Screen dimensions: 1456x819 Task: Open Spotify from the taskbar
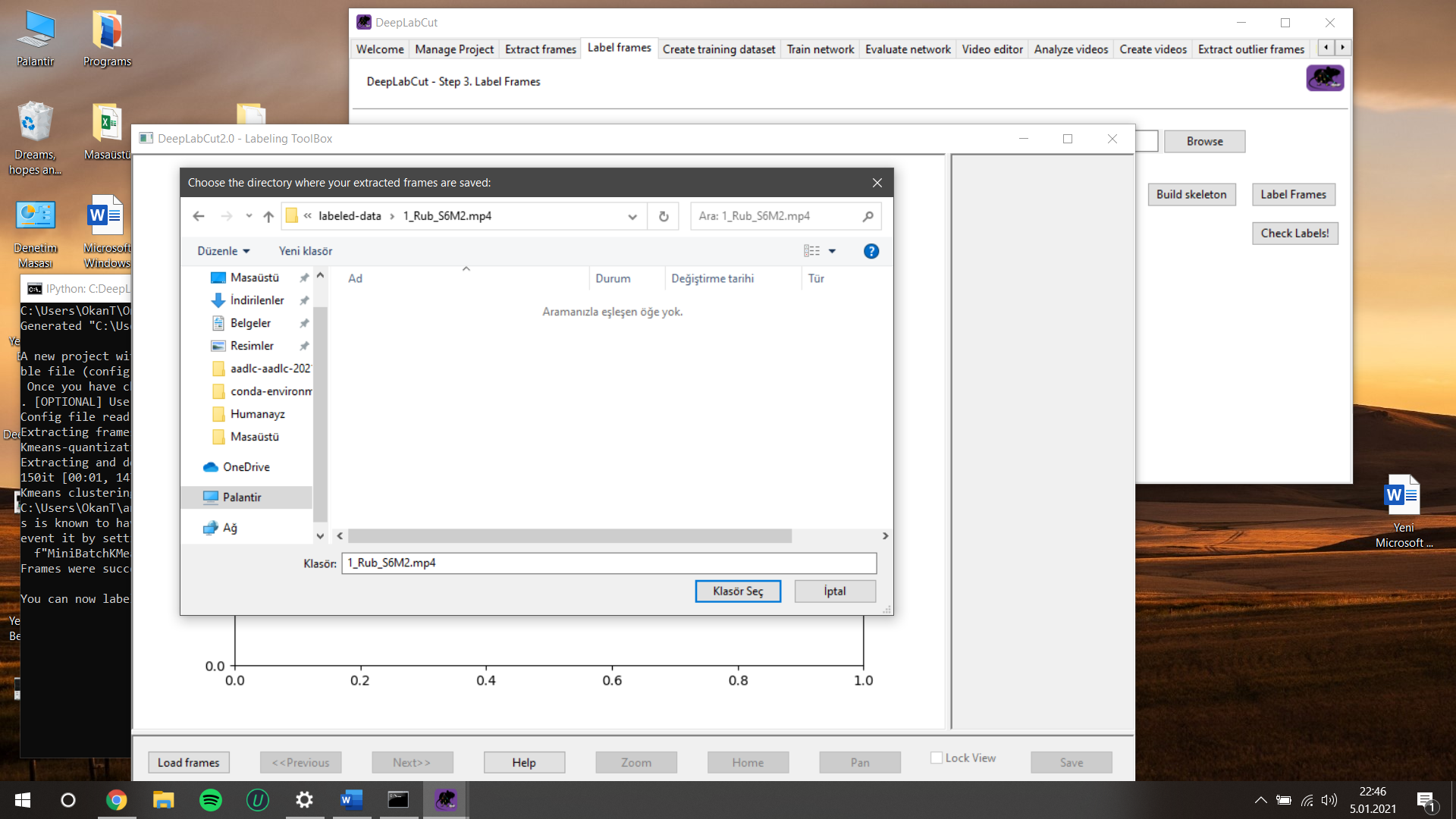point(210,800)
